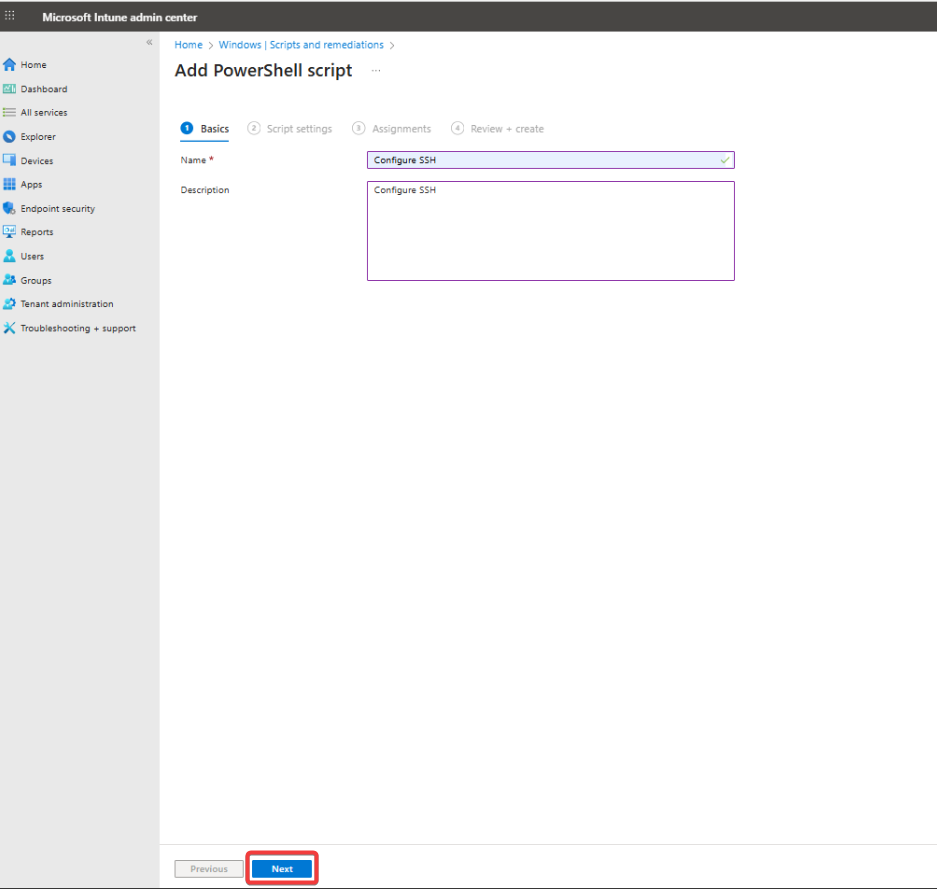Click the Reports icon
The height and width of the screenshot is (889, 937).
pos(10,232)
